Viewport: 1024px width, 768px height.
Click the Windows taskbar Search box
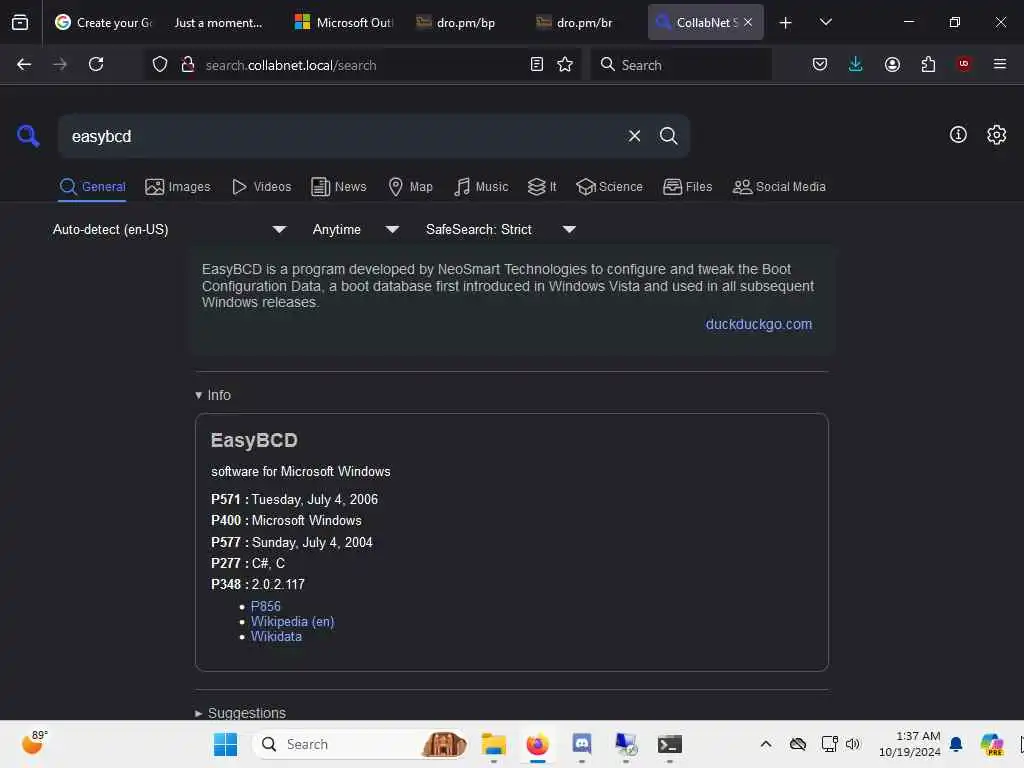[360, 744]
